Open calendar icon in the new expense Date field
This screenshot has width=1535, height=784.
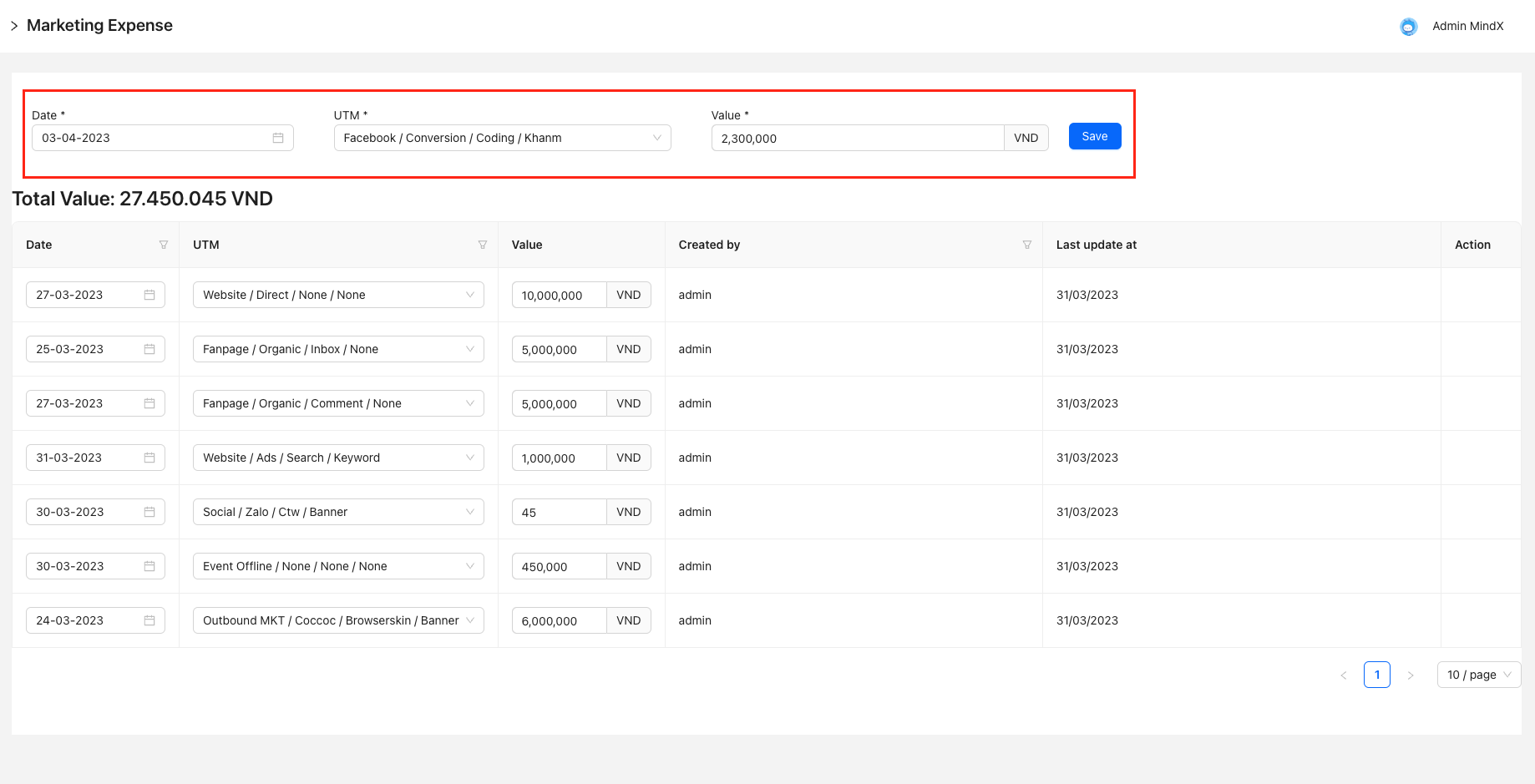tap(278, 138)
